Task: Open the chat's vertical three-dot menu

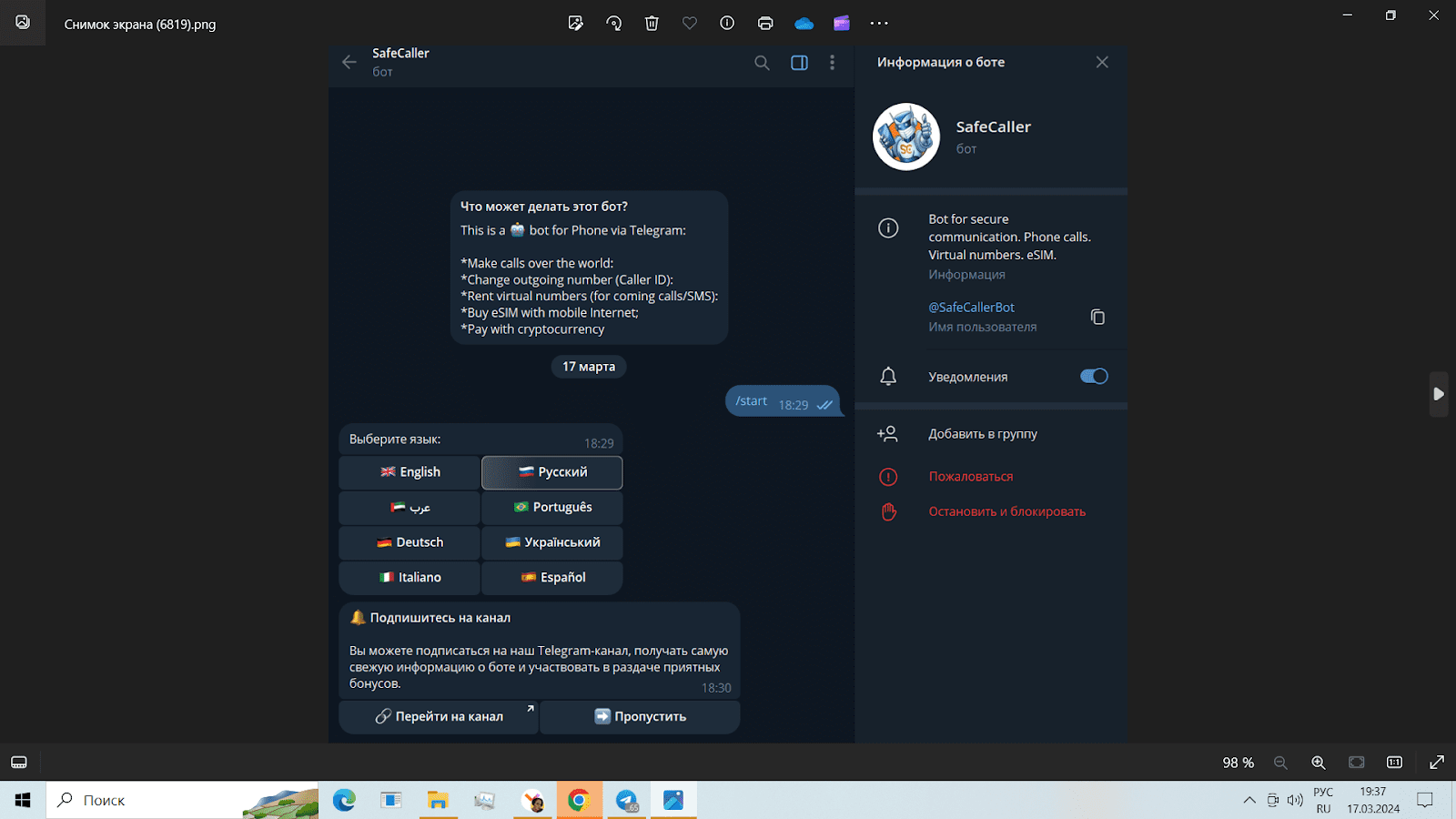Action: 832,63
